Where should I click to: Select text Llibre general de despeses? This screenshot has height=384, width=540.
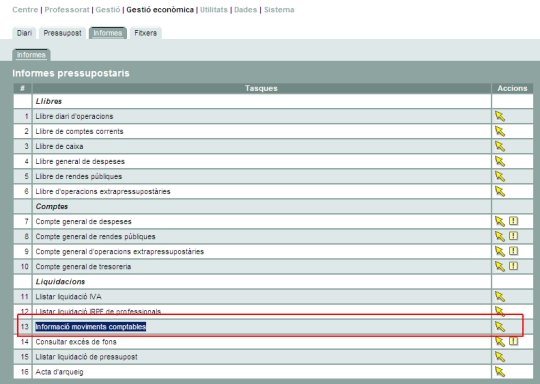(x=80, y=162)
